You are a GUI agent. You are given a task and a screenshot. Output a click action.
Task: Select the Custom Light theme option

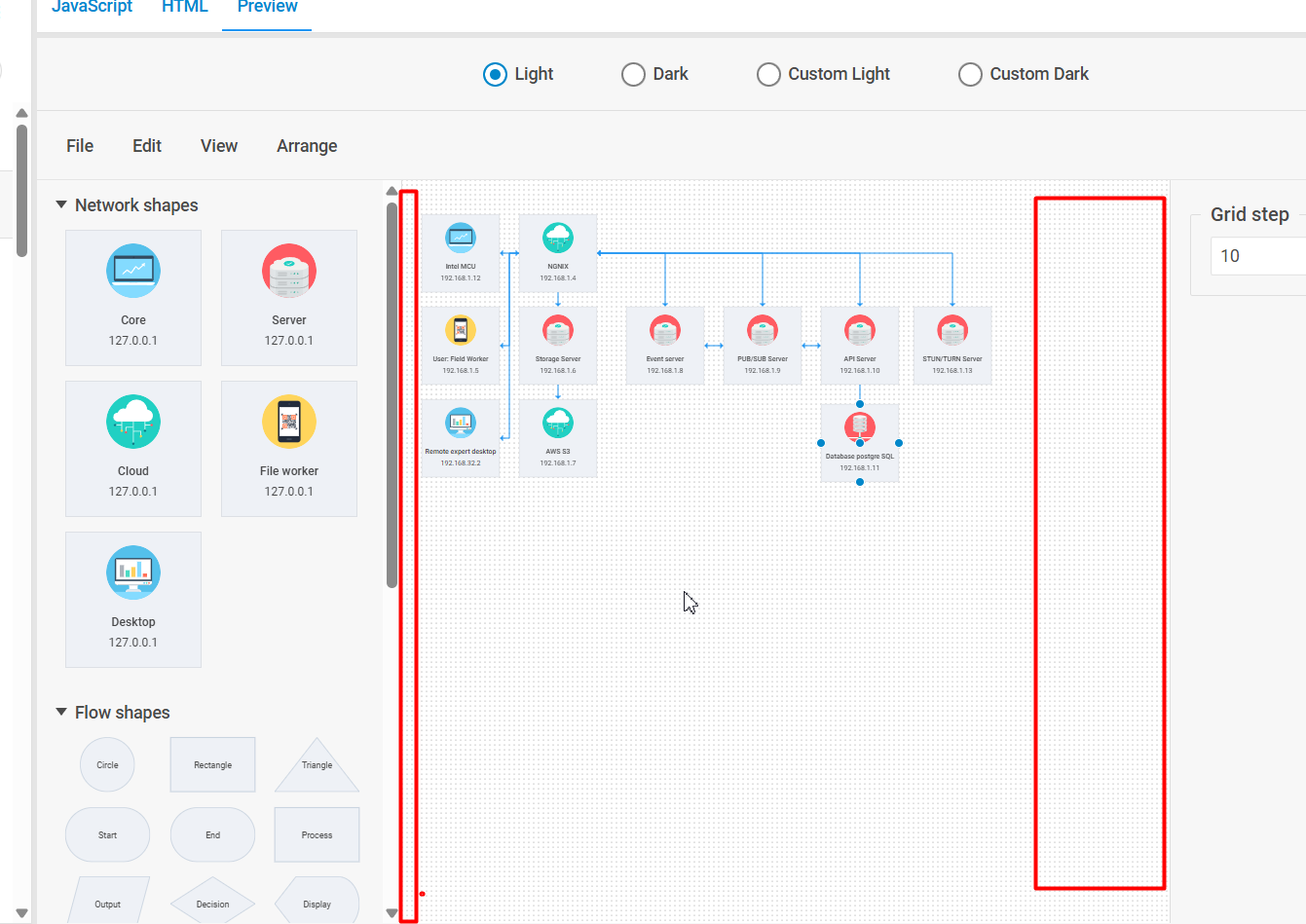point(768,75)
